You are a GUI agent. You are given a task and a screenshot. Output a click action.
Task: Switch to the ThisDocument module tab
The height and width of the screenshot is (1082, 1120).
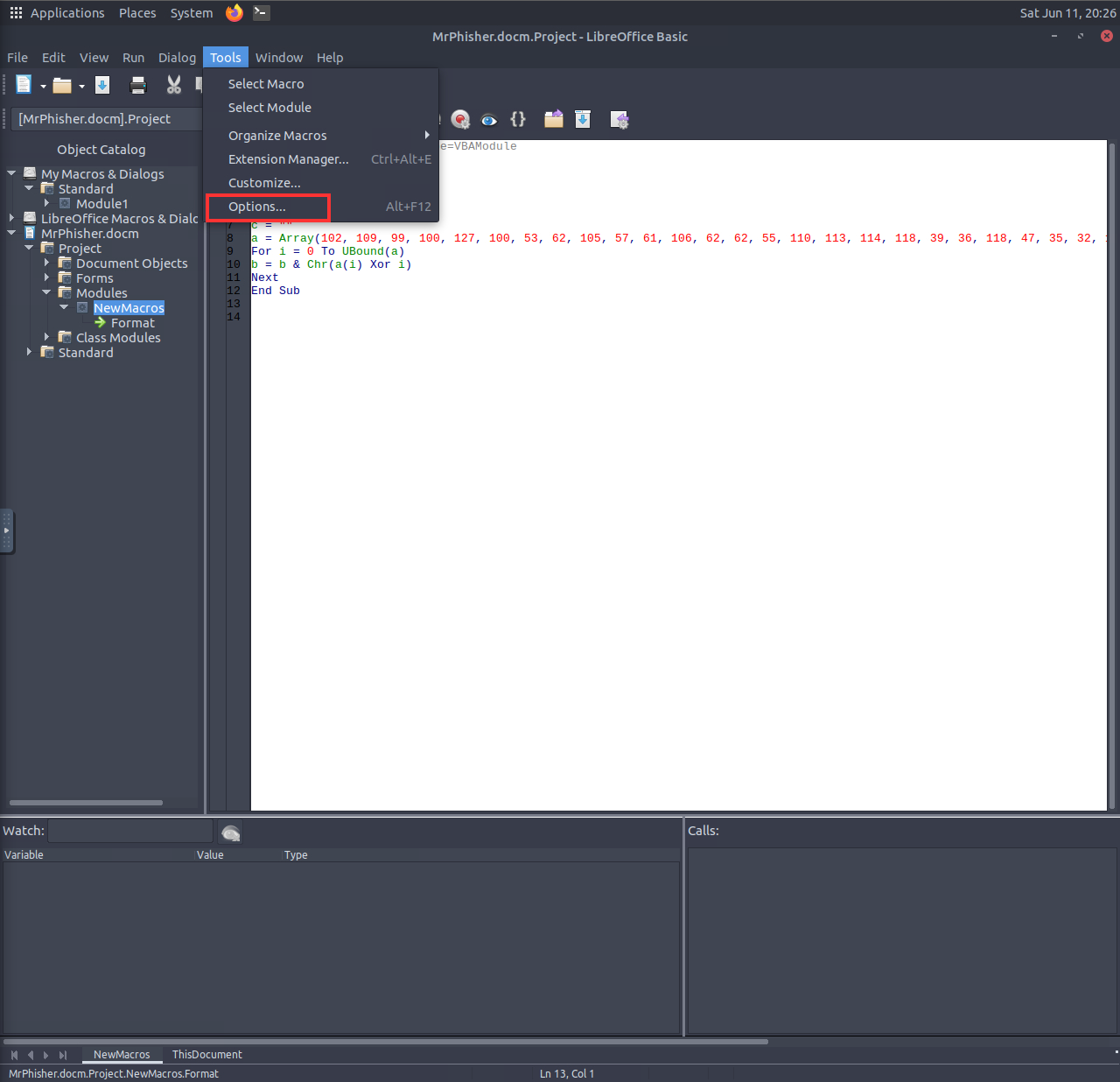(x=206, y=1055)
